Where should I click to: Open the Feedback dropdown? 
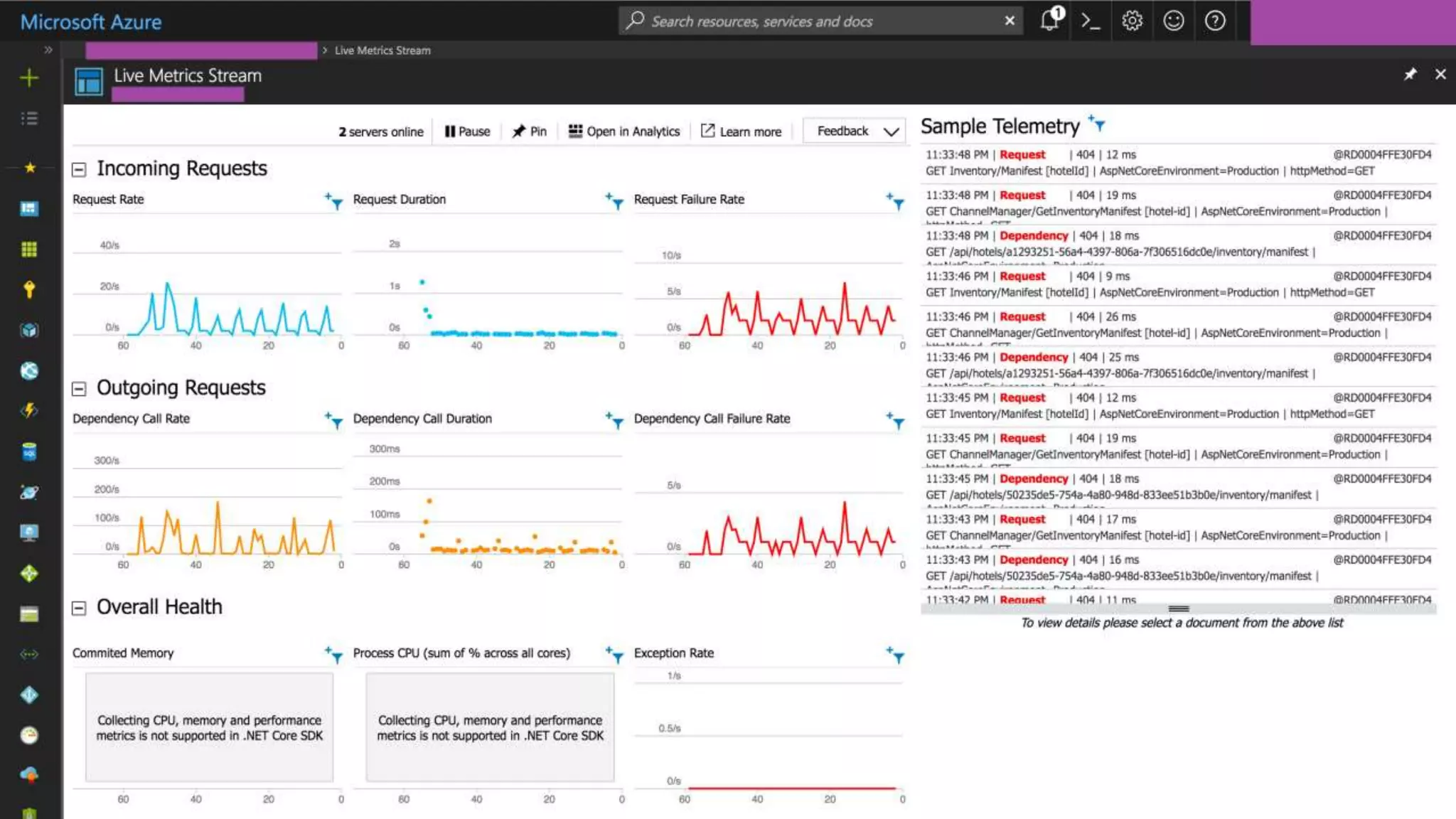(x=855, y=132)
